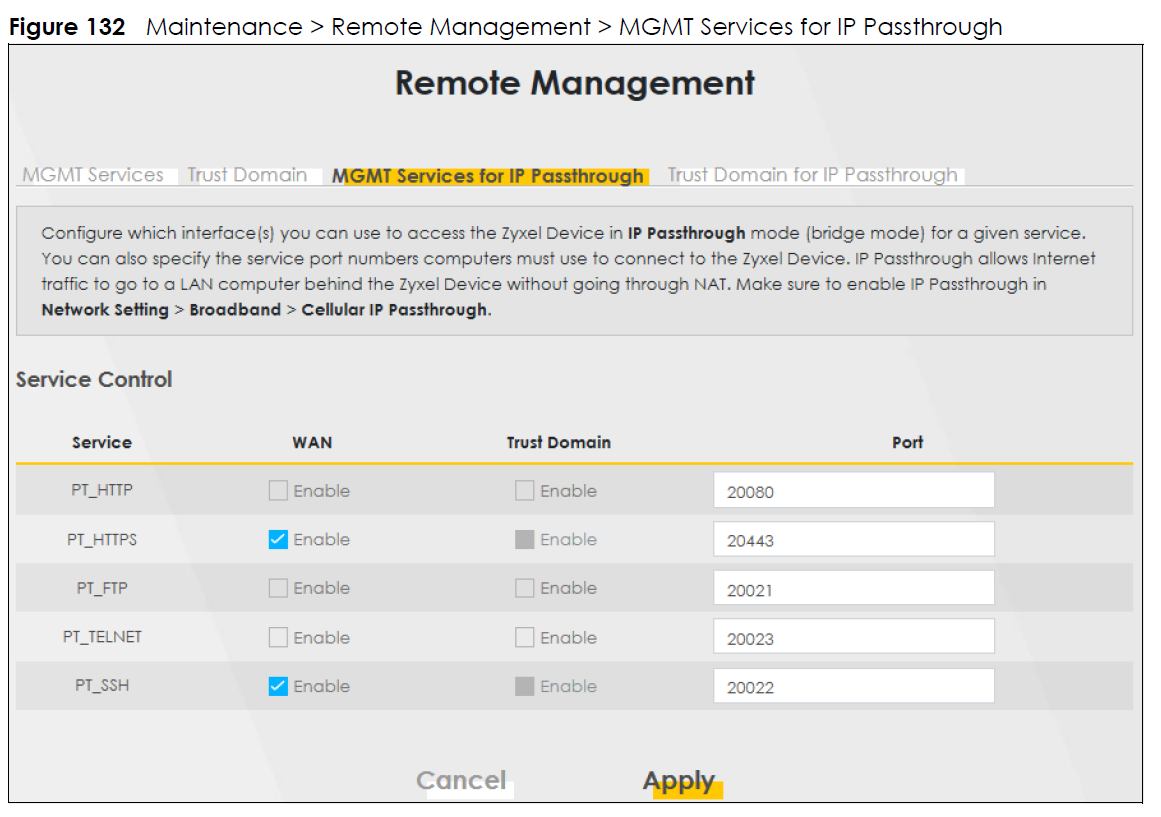Open the Trust Domain tab

(x=247, y=175)
